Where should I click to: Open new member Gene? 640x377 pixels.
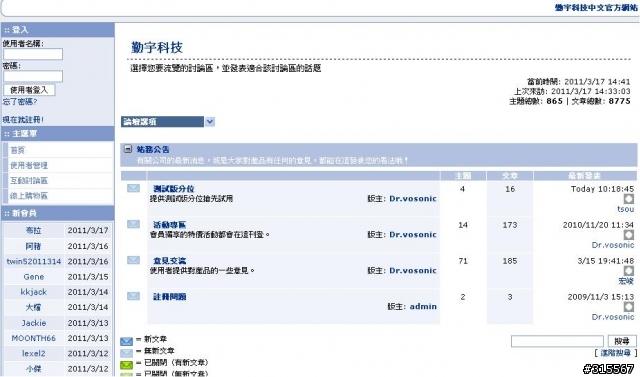33,277
